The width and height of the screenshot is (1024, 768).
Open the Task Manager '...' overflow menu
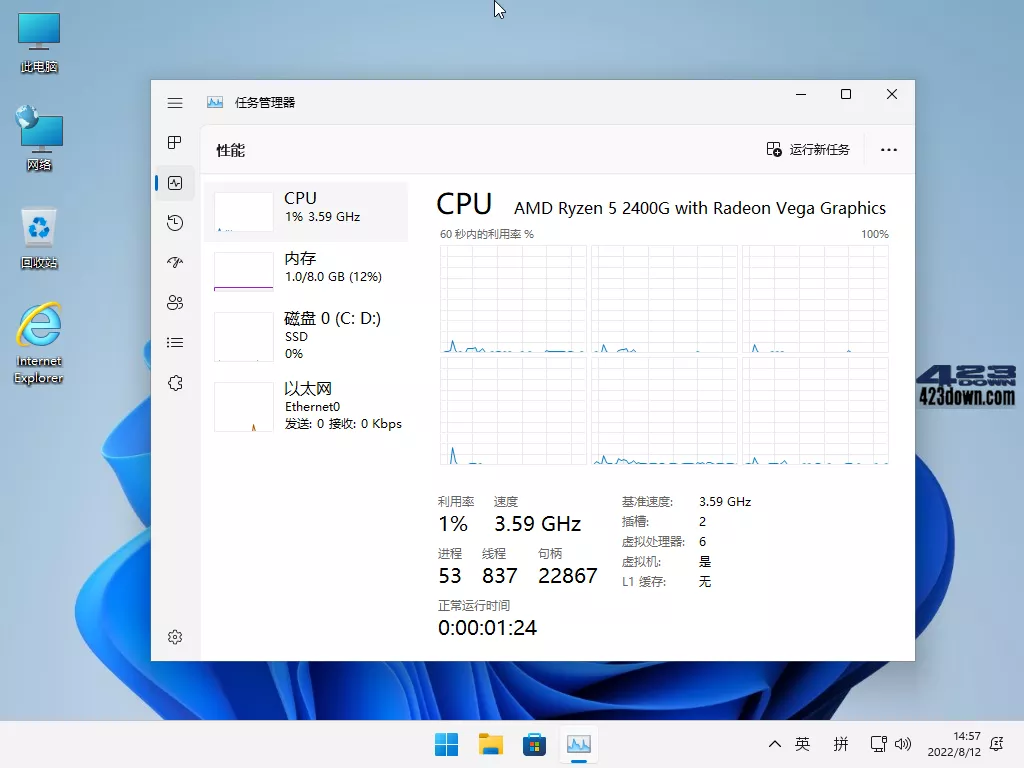tap(889, 148)
